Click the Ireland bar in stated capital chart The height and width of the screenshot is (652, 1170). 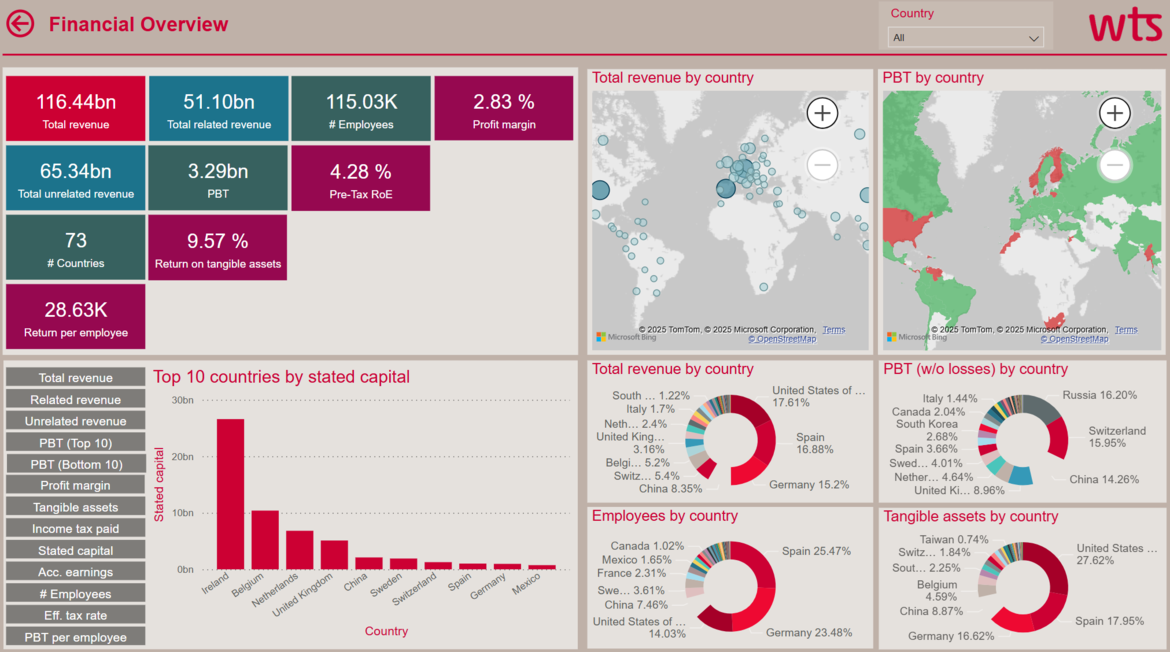(x=231, y=495)
